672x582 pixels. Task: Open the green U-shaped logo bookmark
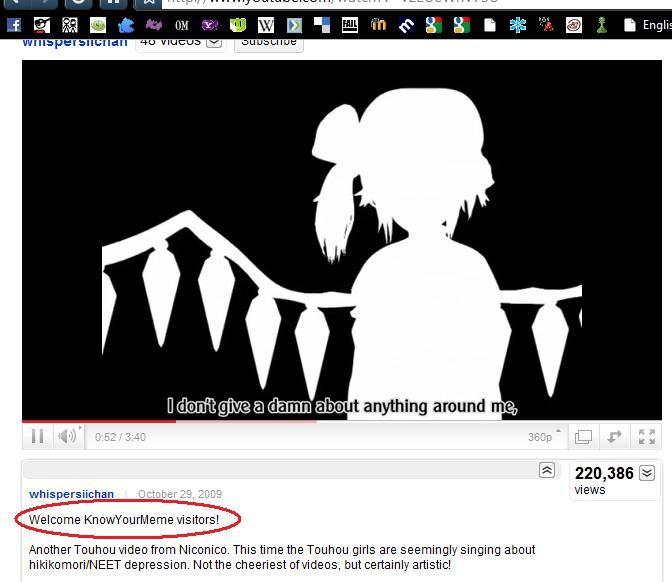pos(238,25)
